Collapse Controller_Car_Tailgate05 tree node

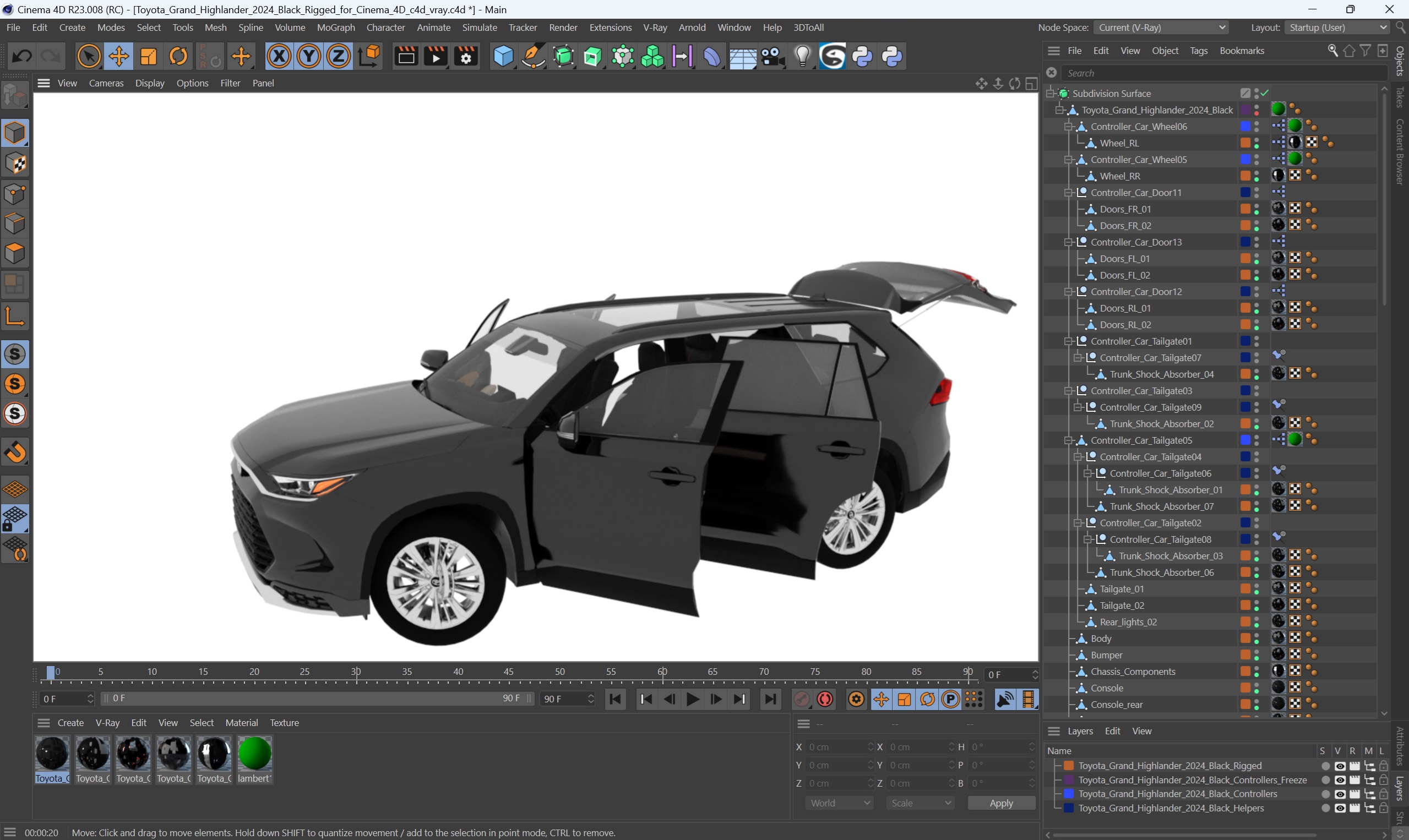pos(1068,440)
